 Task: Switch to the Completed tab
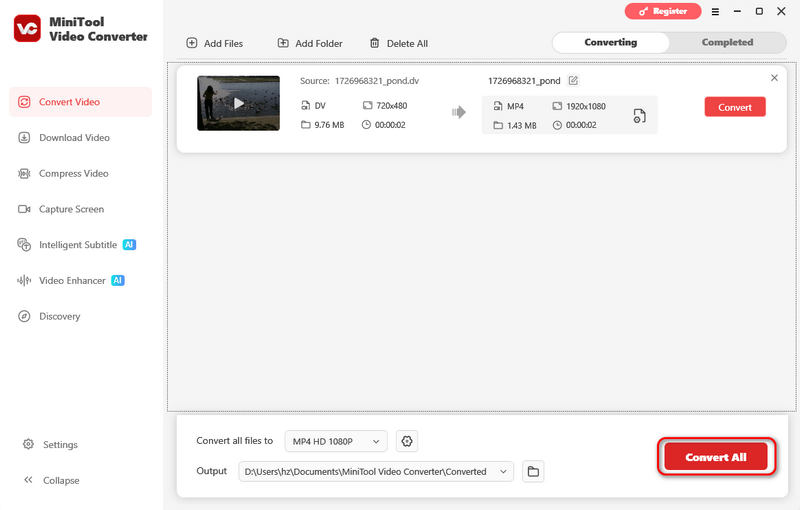click(727, 42)
